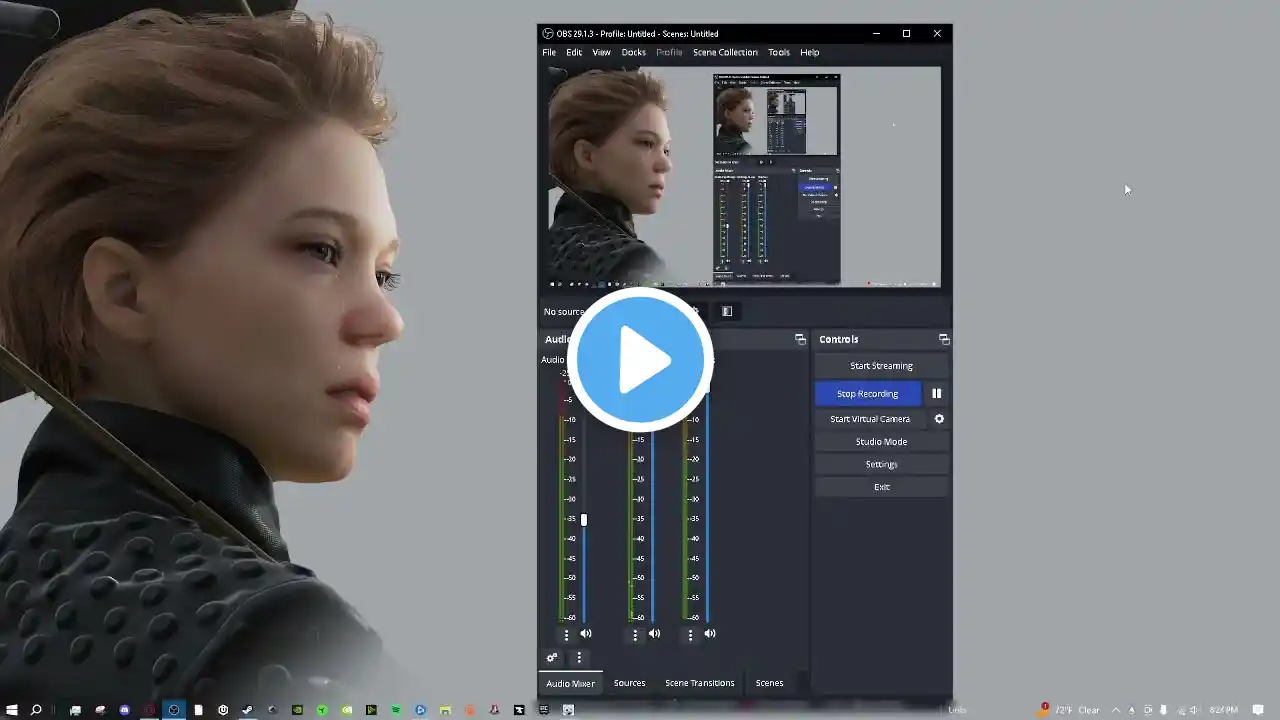Mute the first audio channel speaker

coord(586,634)
